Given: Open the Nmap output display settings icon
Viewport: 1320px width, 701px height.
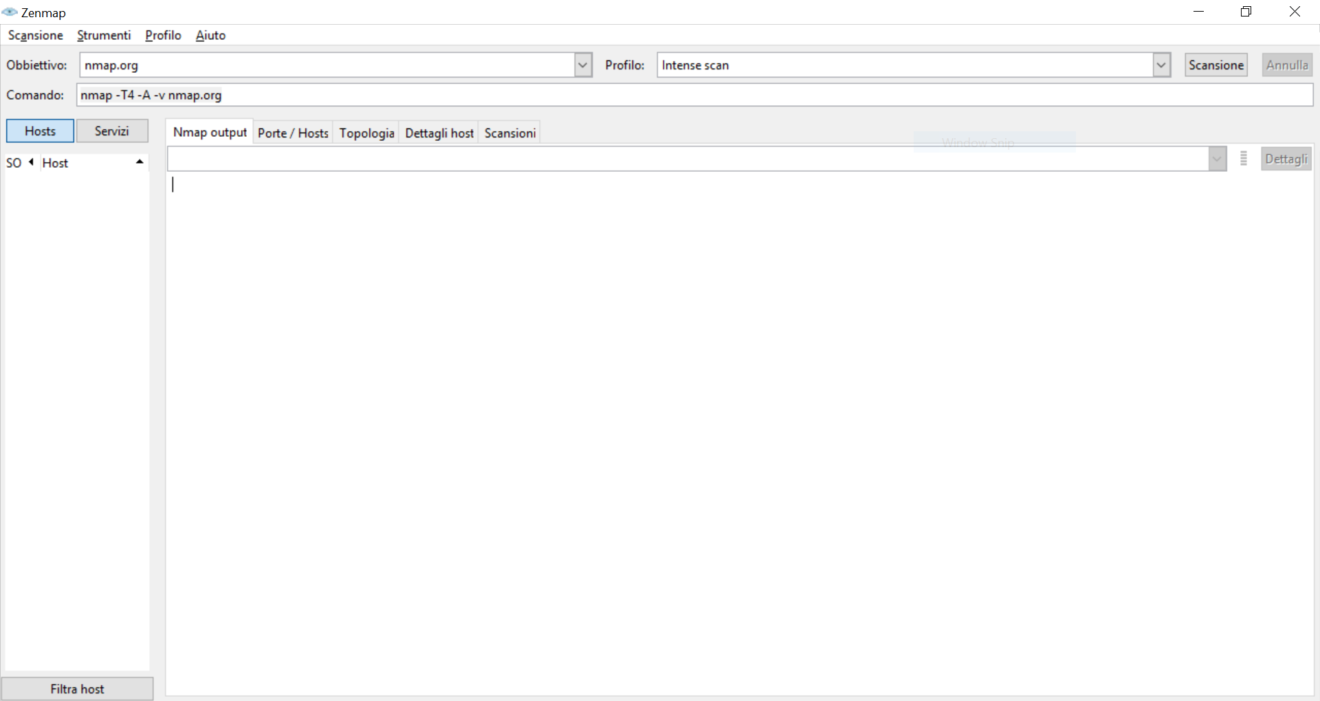Looking at the screenshot, I should tap(1243, 158).
